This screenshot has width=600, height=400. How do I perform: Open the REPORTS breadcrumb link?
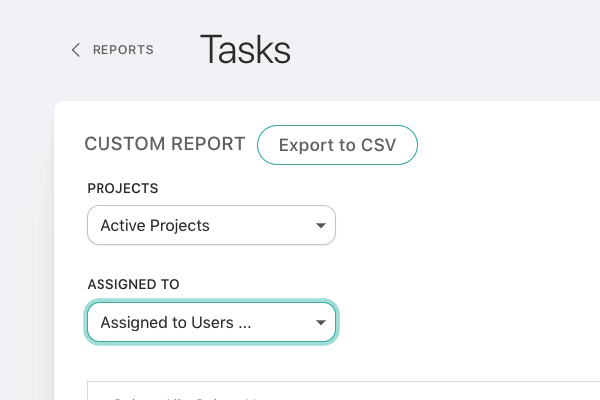click(123, 50)
